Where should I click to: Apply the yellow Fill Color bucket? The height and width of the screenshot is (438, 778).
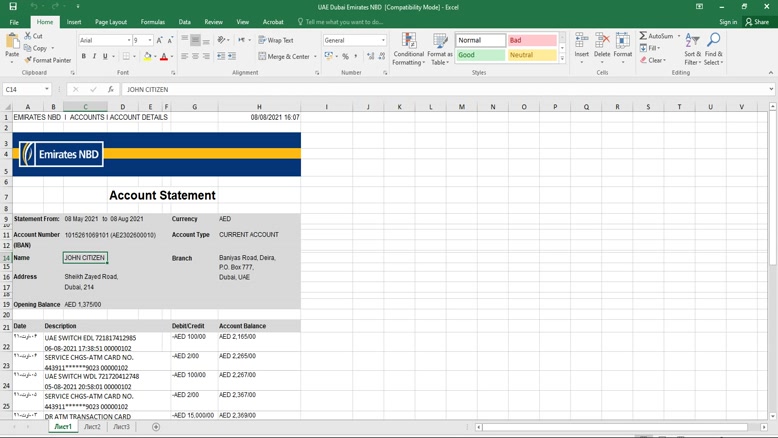(x=147, y=57)
